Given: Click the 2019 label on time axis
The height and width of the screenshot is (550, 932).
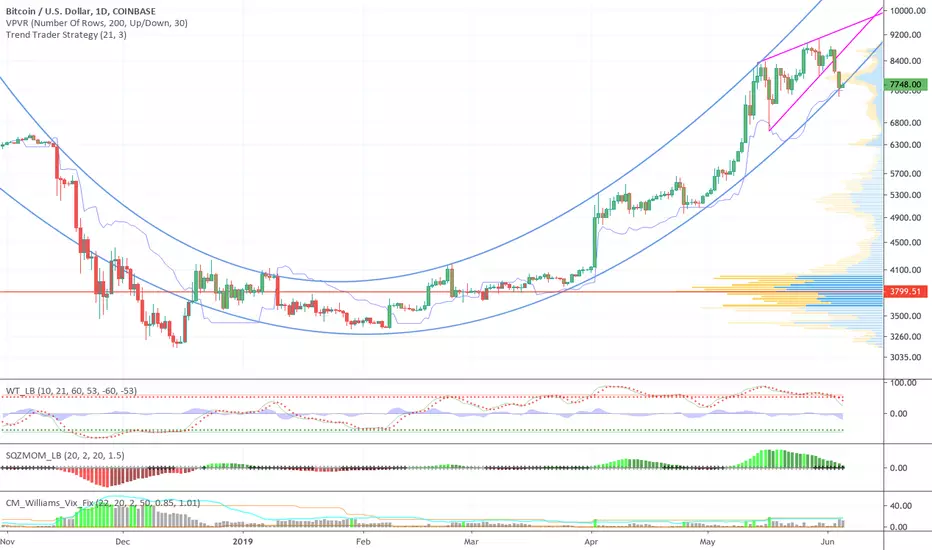Looking at the screenshot, I should (x=243, y=542).
